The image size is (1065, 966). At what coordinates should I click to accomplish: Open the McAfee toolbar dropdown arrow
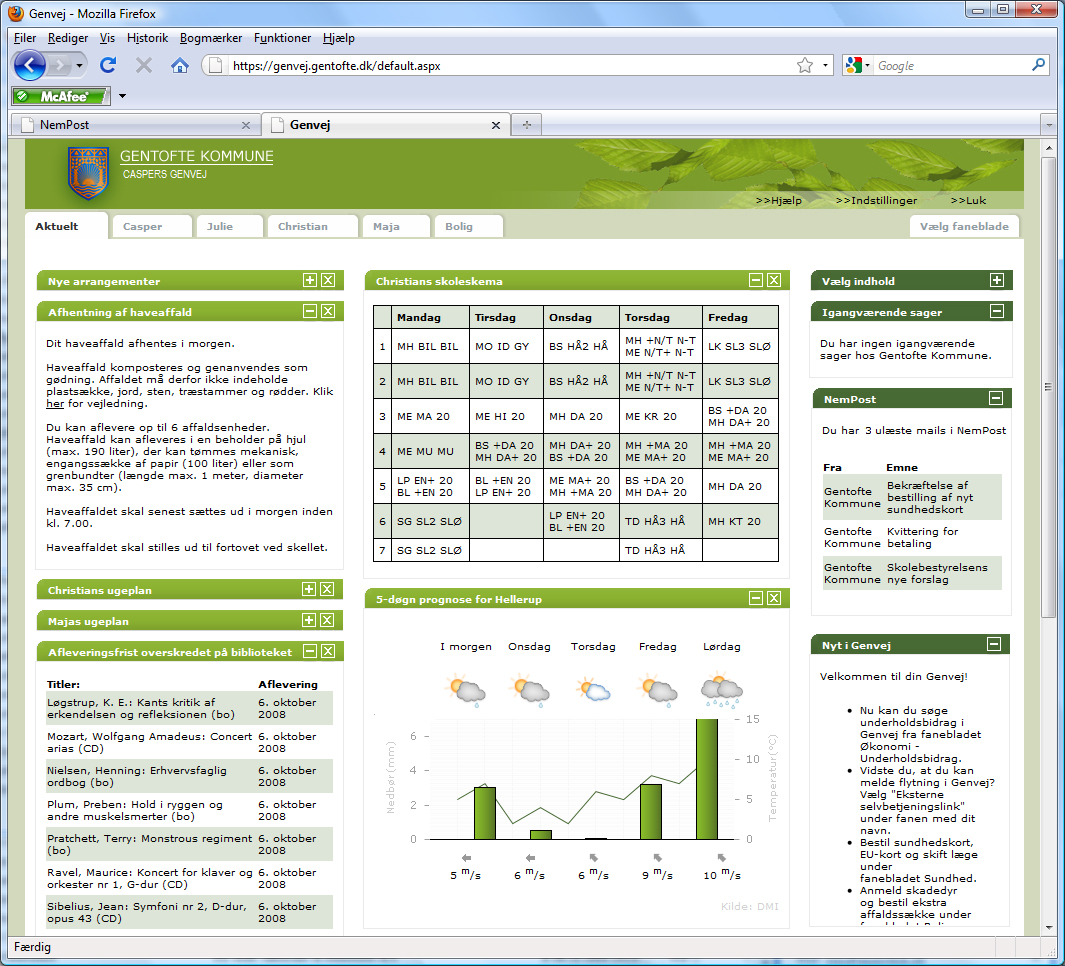tap(122, 96)
